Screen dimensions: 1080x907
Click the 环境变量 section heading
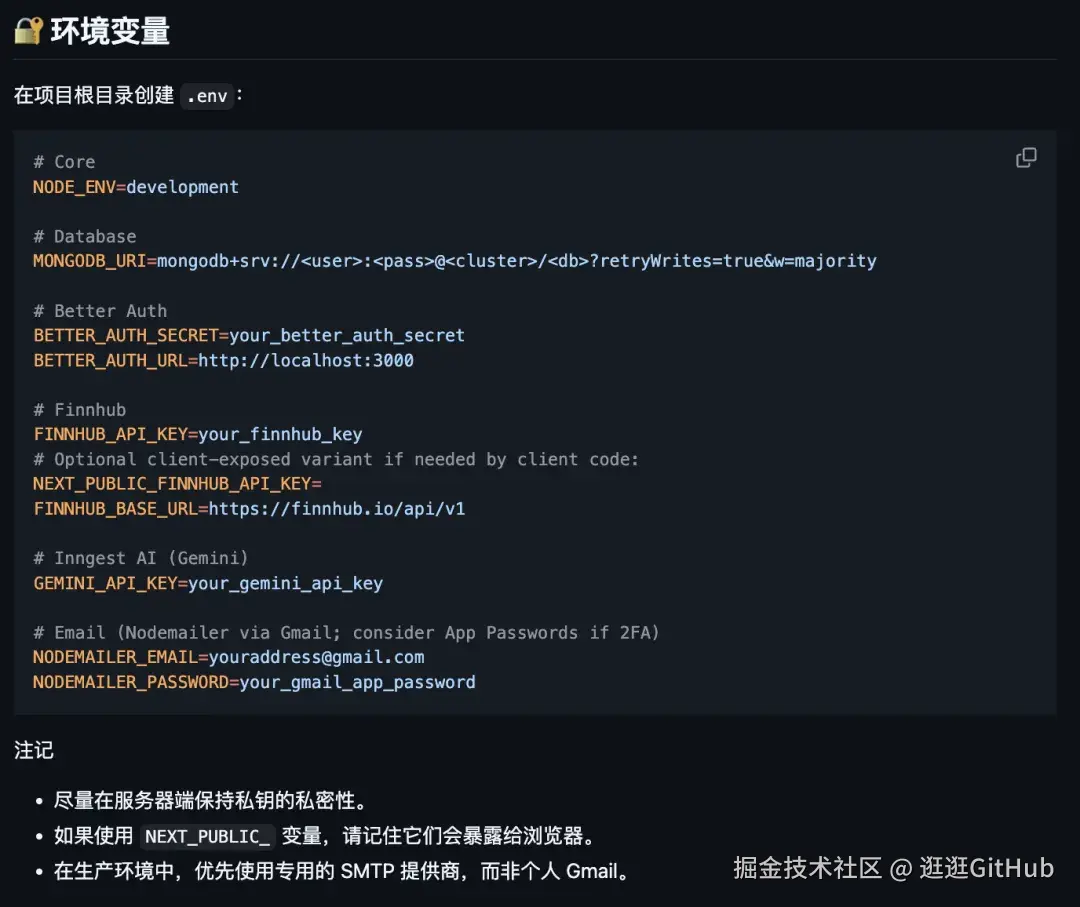110,31
